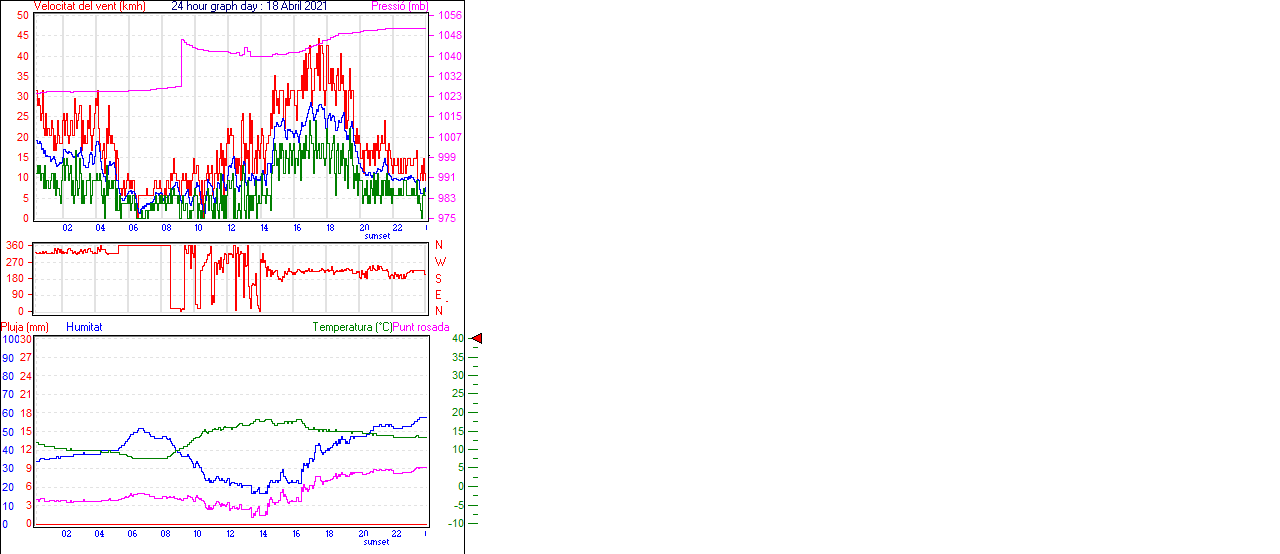Click the magenta pressure step-up near hour 09
Screen dimensions: 1280x554
[181, 62]
